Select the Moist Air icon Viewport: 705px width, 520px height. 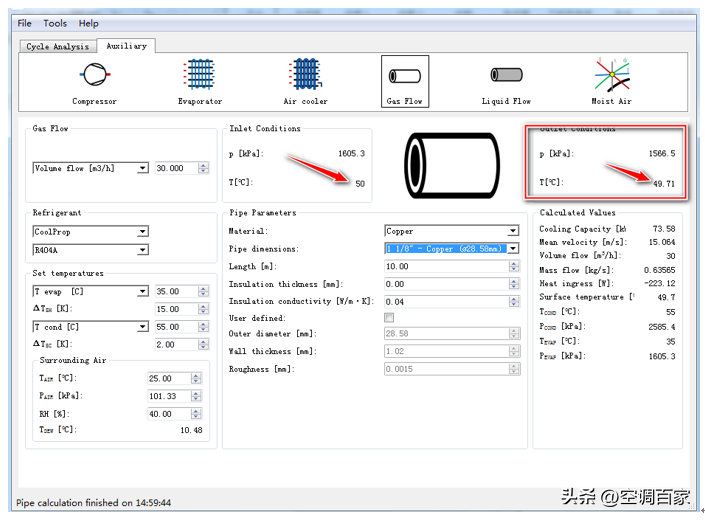click(x=611, y=76)
